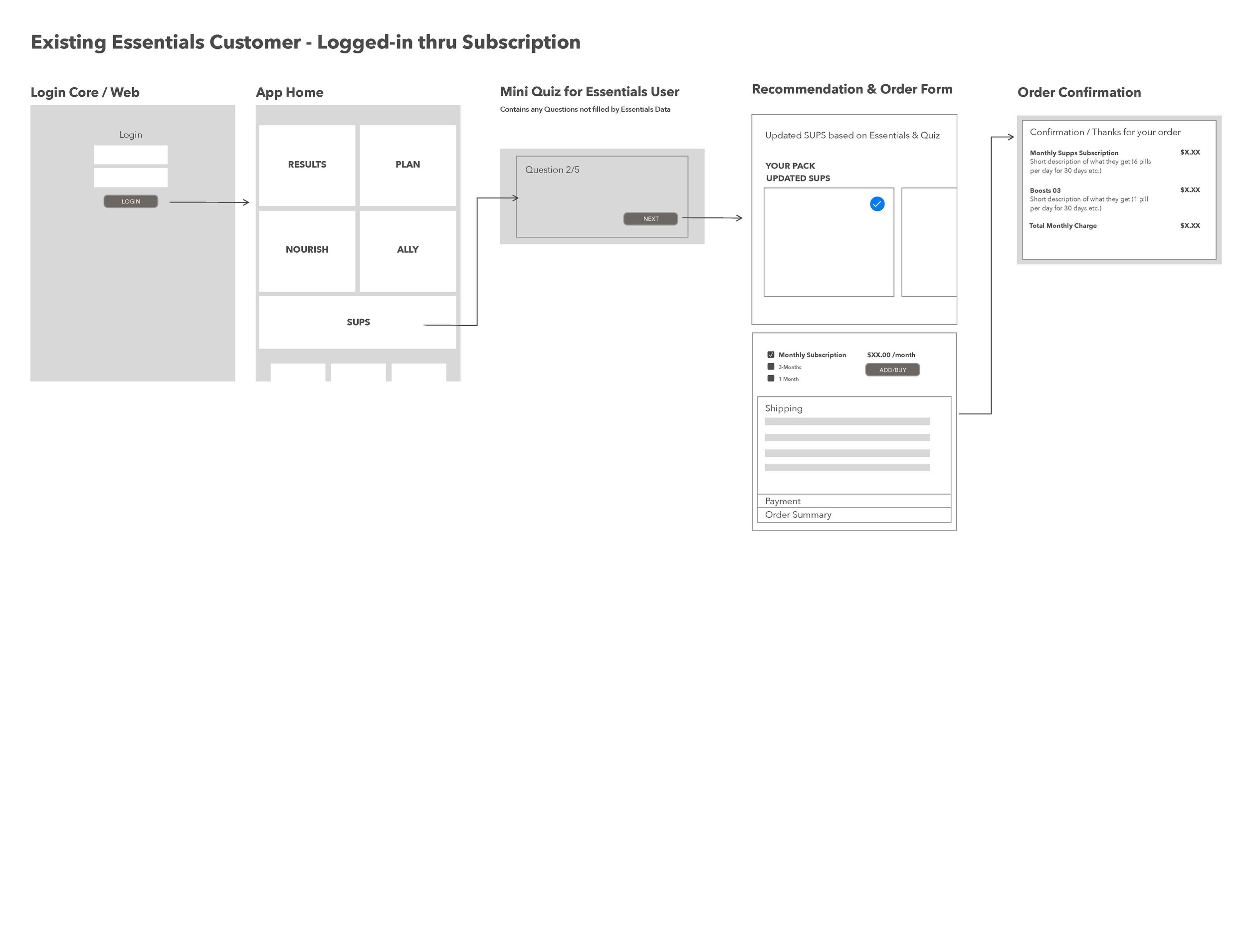Click the Login submit button icon

pos(131,201)
